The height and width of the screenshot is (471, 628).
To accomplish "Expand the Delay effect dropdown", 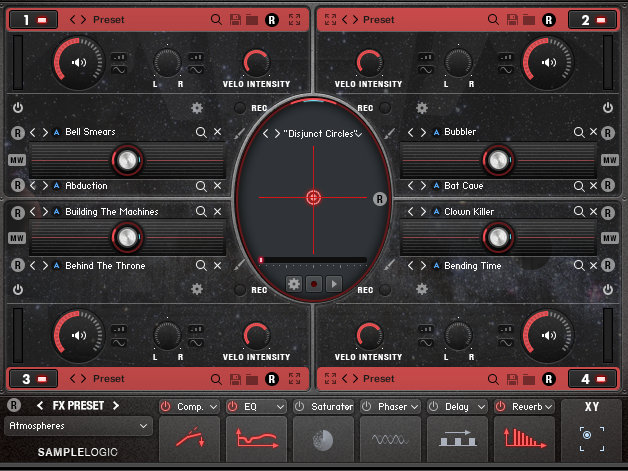I will [x=481, y=407].
